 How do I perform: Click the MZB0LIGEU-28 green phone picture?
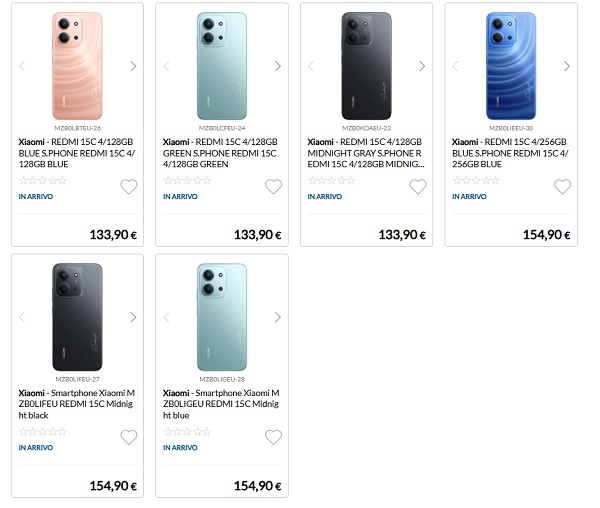point(221,317)
